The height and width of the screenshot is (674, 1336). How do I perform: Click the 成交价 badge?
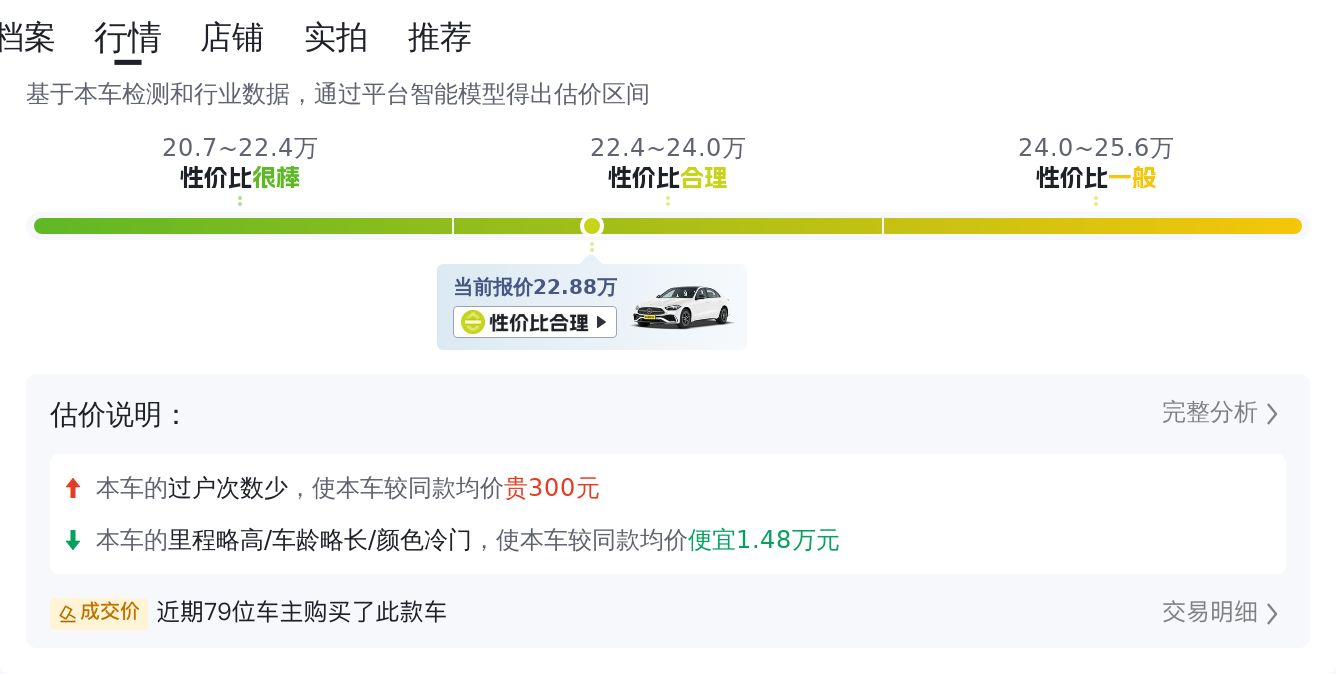coord(99,613)
